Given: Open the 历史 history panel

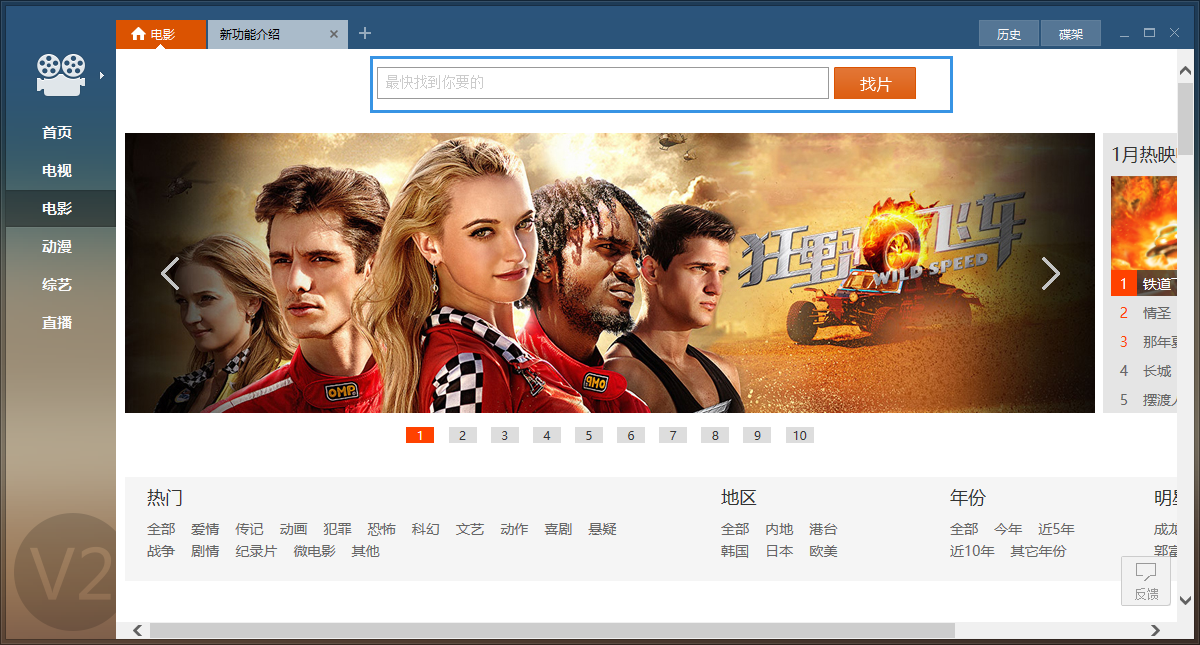Looking at the screenshot, I should tap(1009, 33).
